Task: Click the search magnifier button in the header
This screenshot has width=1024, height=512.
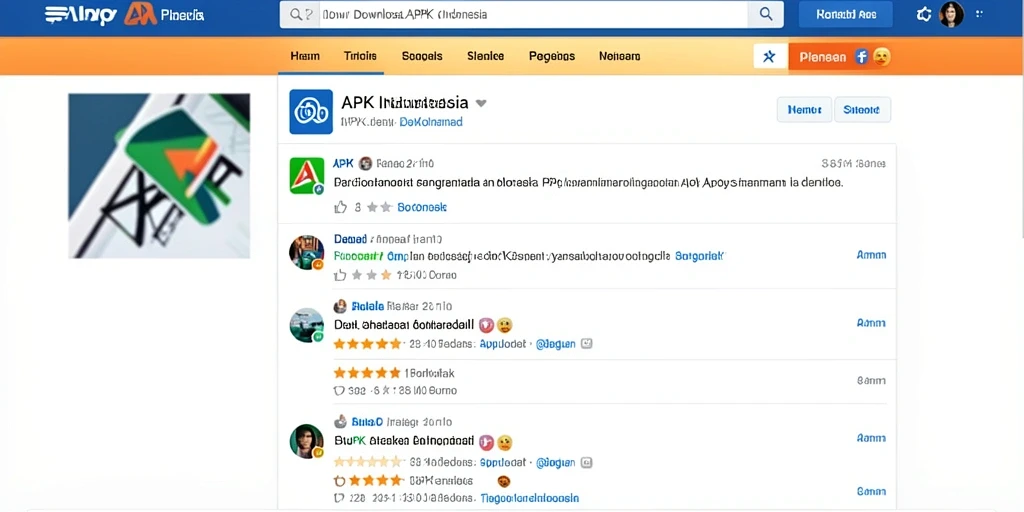Action: tap(766, 14)
